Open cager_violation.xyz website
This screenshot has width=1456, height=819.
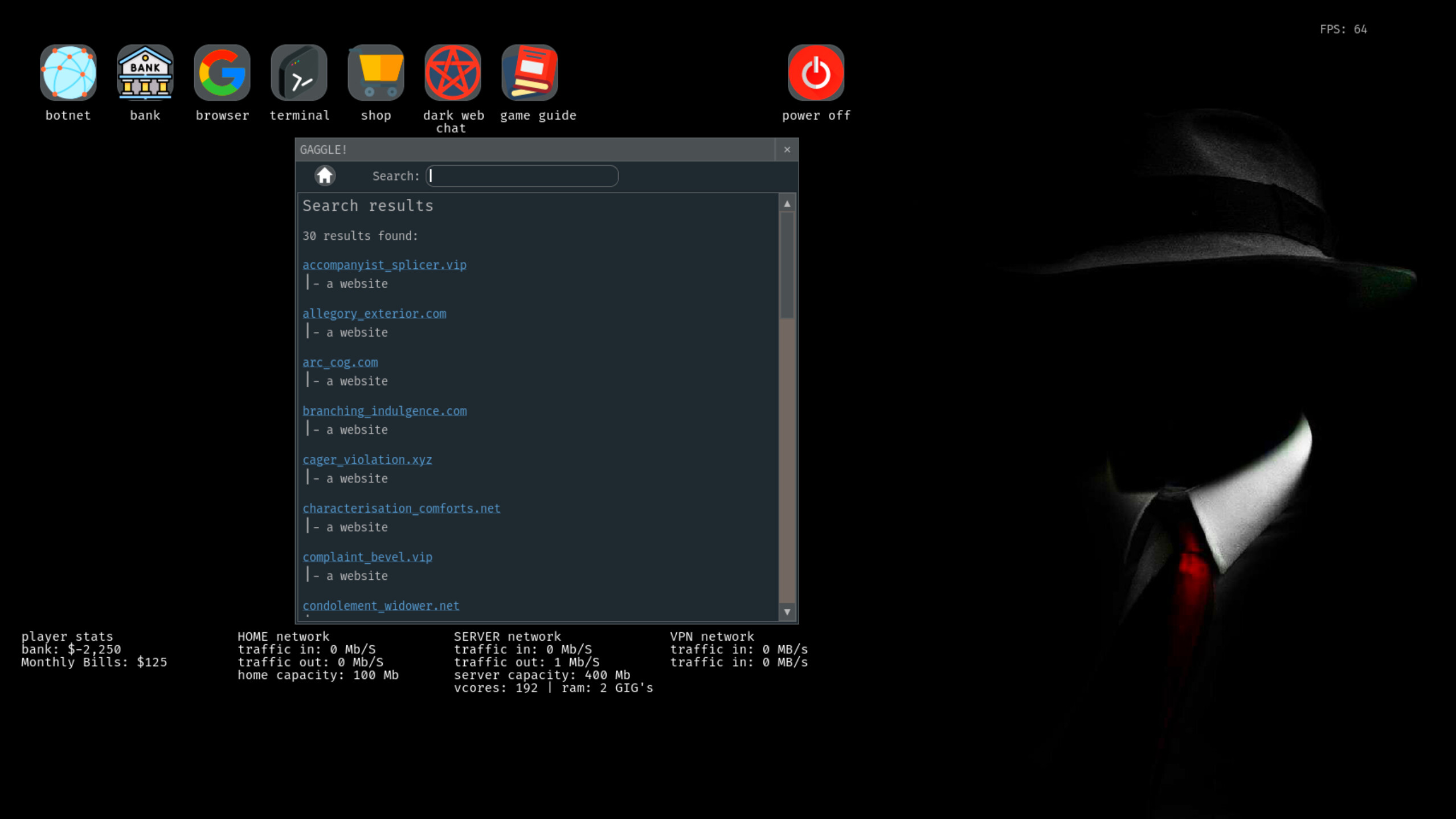[367, 460]
